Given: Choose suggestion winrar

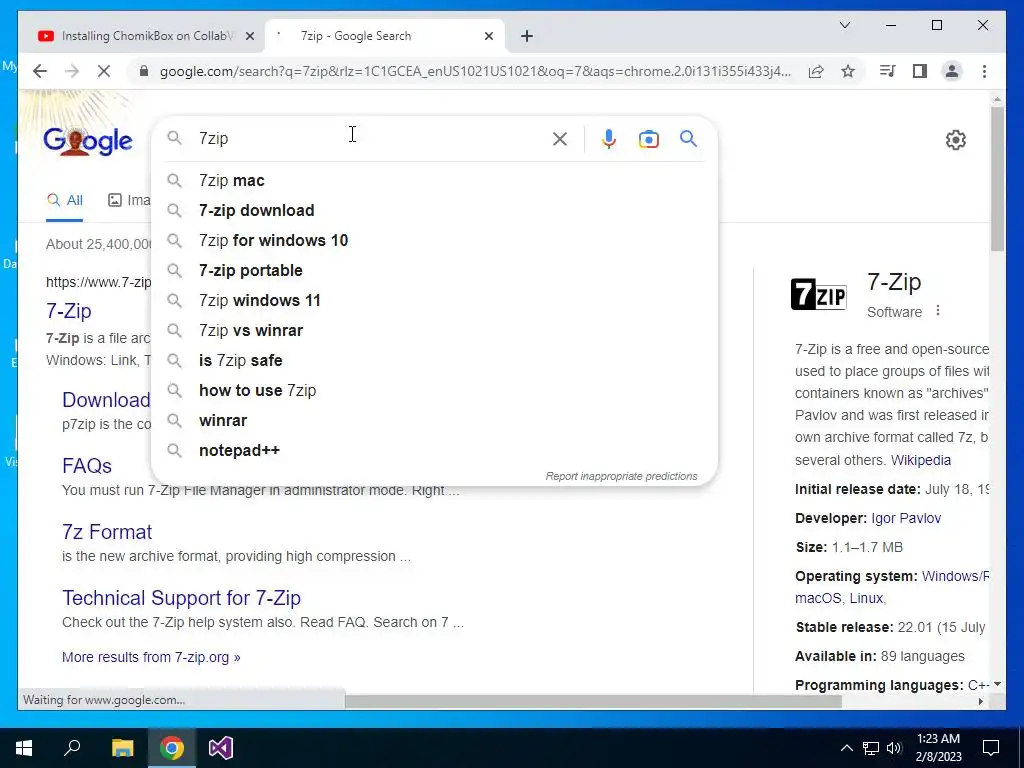Looking at the screenshot, I should pyautogui.click(x=434, y=421).
